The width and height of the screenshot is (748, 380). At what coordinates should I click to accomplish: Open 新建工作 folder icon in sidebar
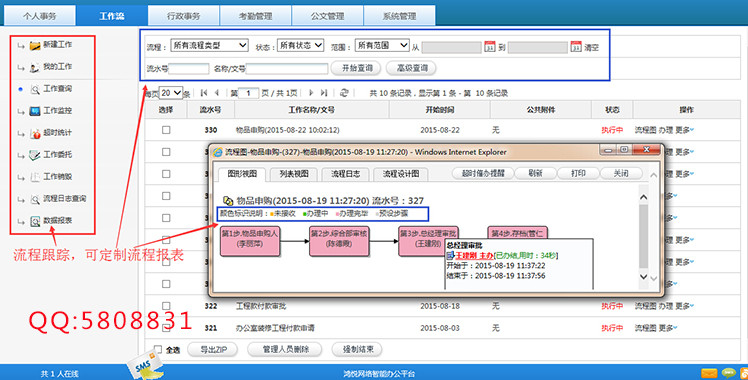35,46
